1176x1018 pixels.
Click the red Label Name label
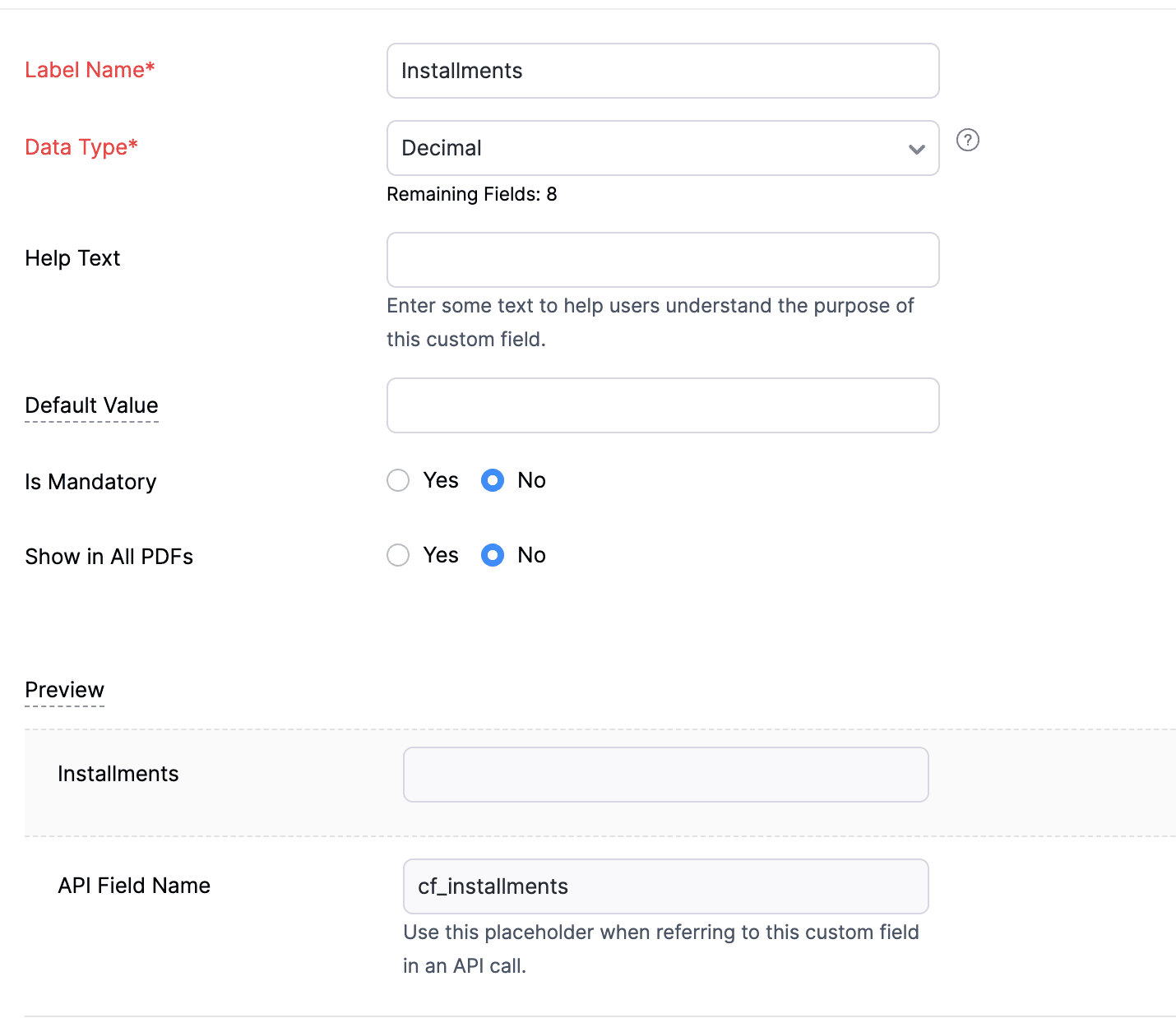tap(90, 70)
